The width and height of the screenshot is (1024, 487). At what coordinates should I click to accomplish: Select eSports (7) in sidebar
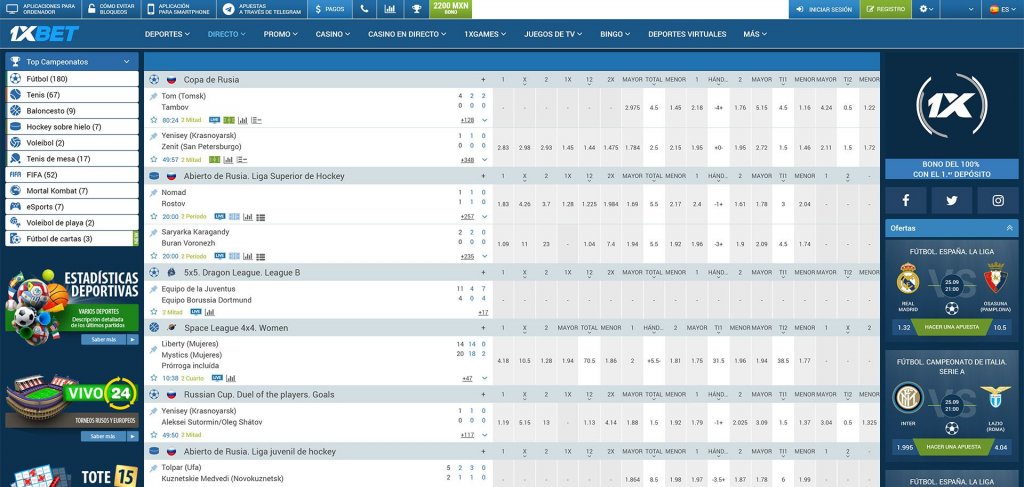[72, 207]
